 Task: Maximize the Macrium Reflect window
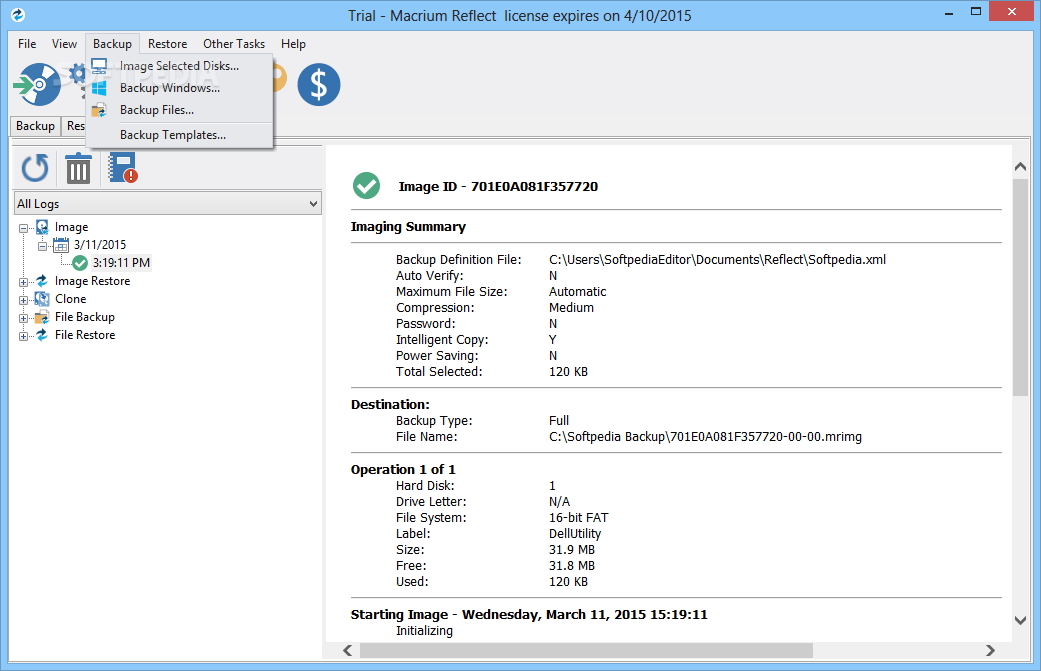[976, 11]
